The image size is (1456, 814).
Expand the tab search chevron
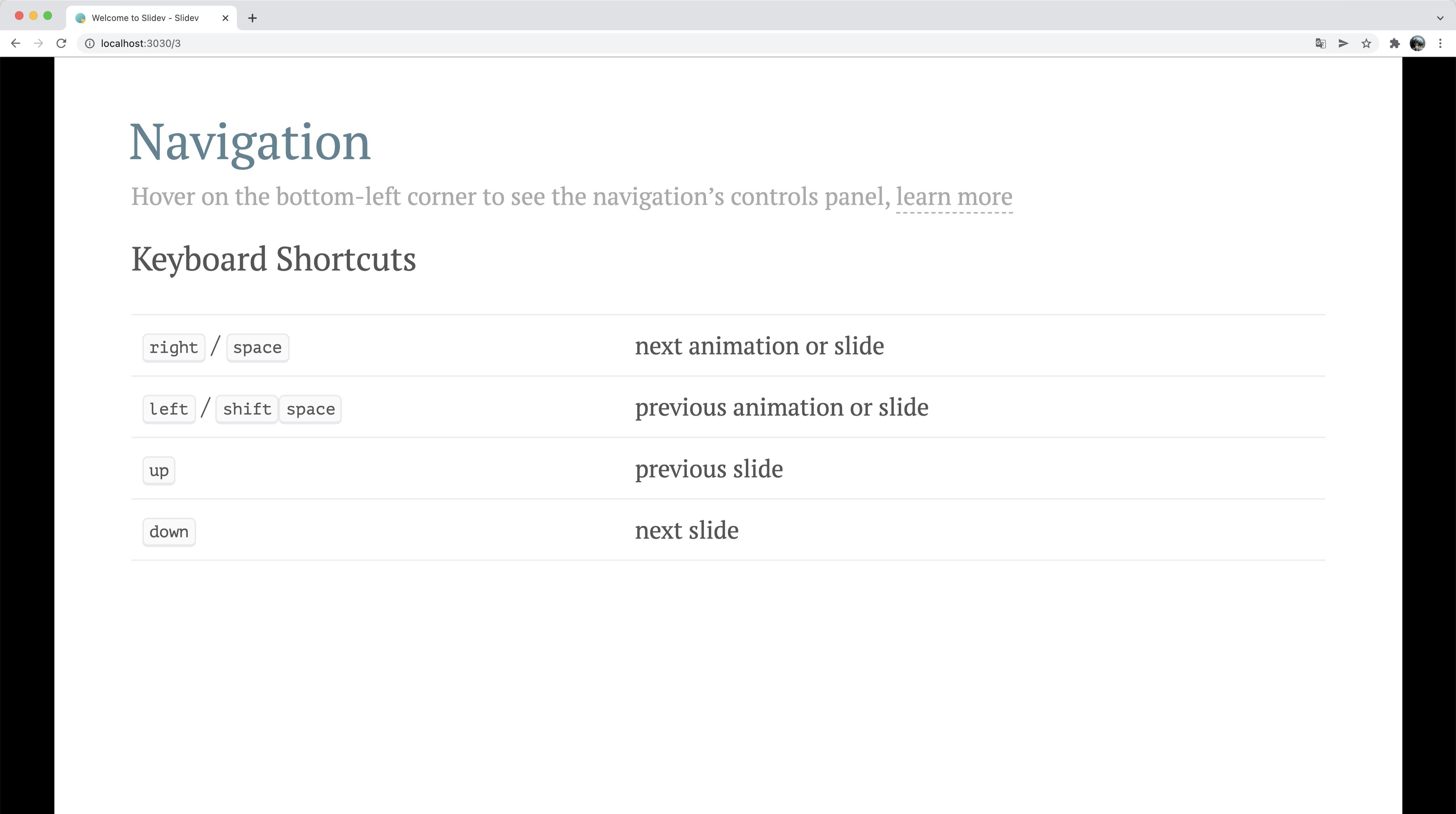point(1440,18)
